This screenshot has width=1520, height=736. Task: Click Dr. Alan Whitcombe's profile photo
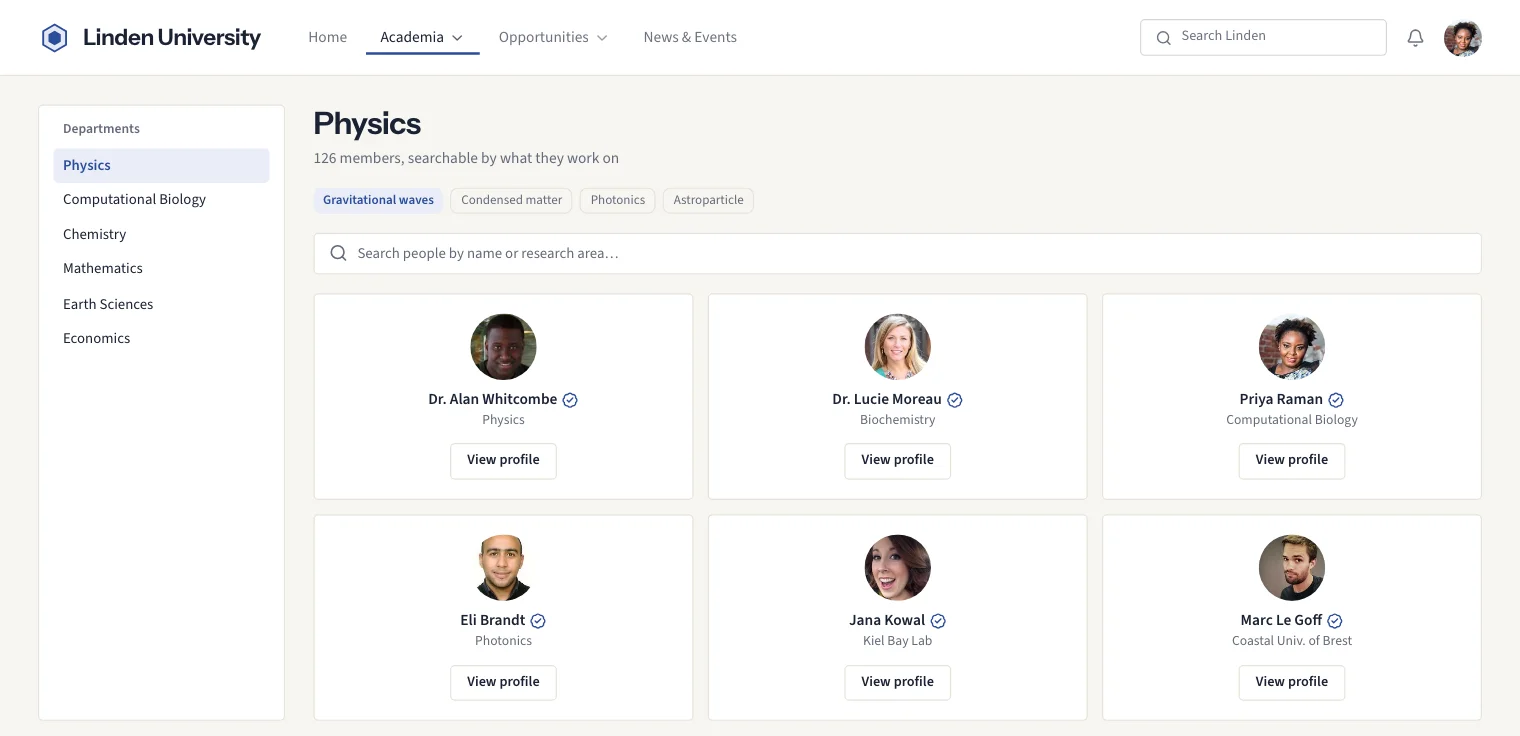click(x=503, y=347)
